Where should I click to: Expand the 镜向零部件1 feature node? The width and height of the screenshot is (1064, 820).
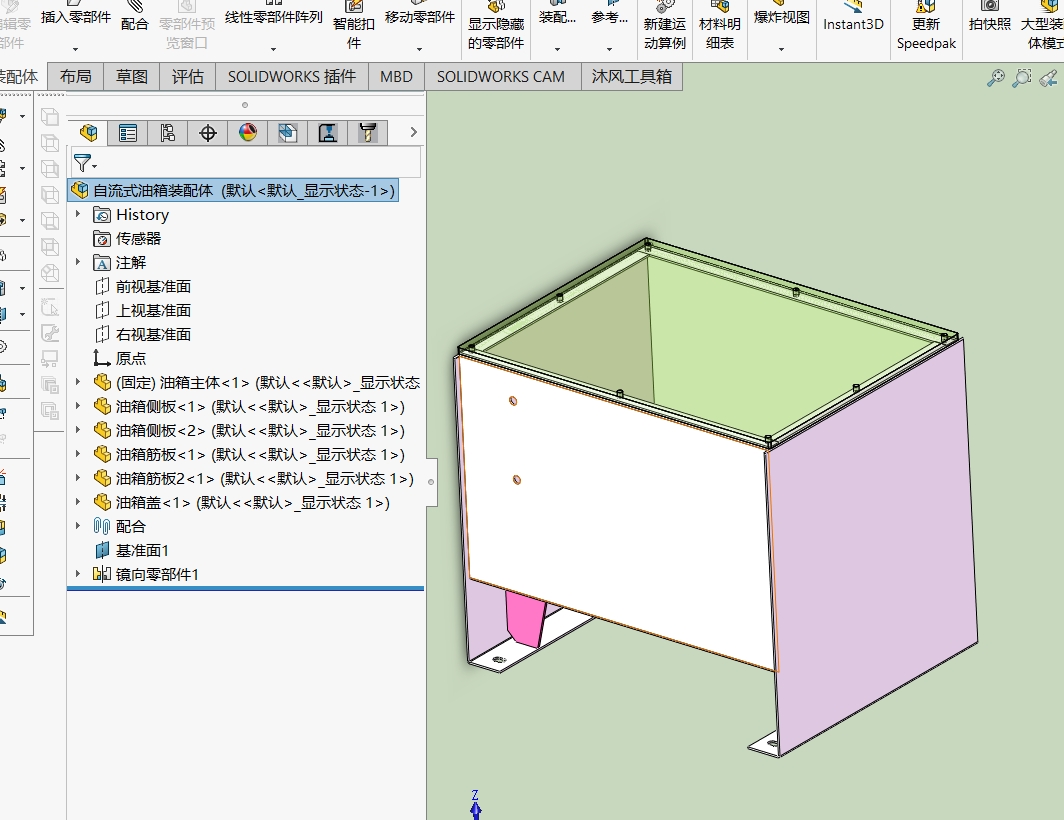click(x=80, y=574)
